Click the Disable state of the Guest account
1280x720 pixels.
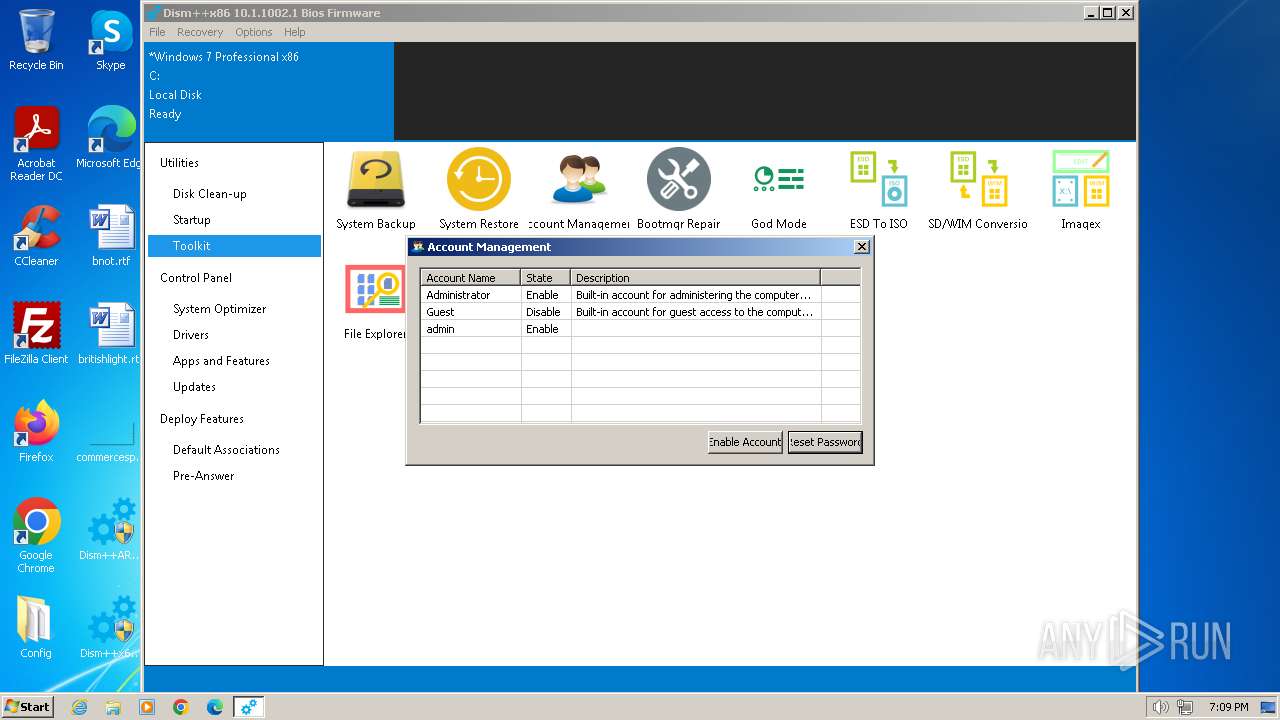coord(543,312)
